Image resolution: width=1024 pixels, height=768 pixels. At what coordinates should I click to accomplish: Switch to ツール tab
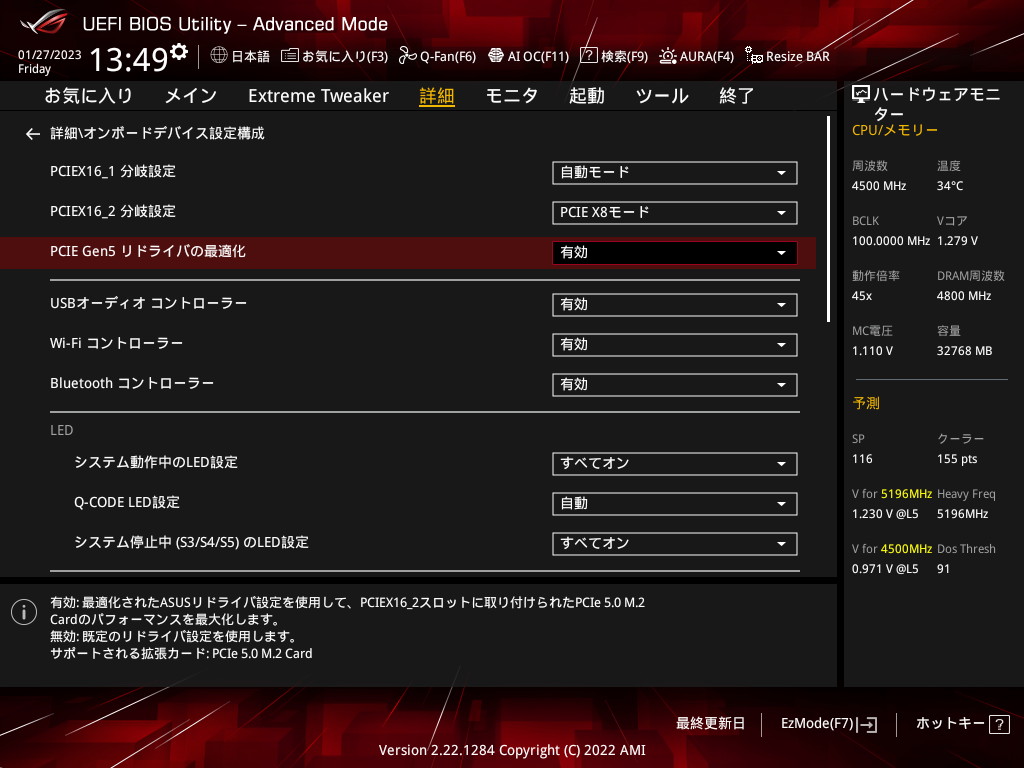pos(662,96)
